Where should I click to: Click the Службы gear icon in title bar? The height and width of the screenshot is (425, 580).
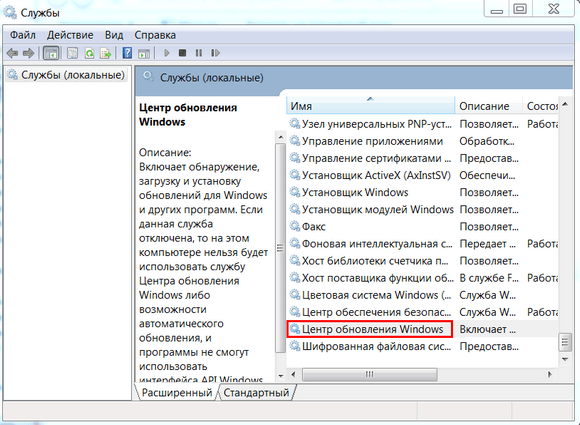click(x=10, y=12)
